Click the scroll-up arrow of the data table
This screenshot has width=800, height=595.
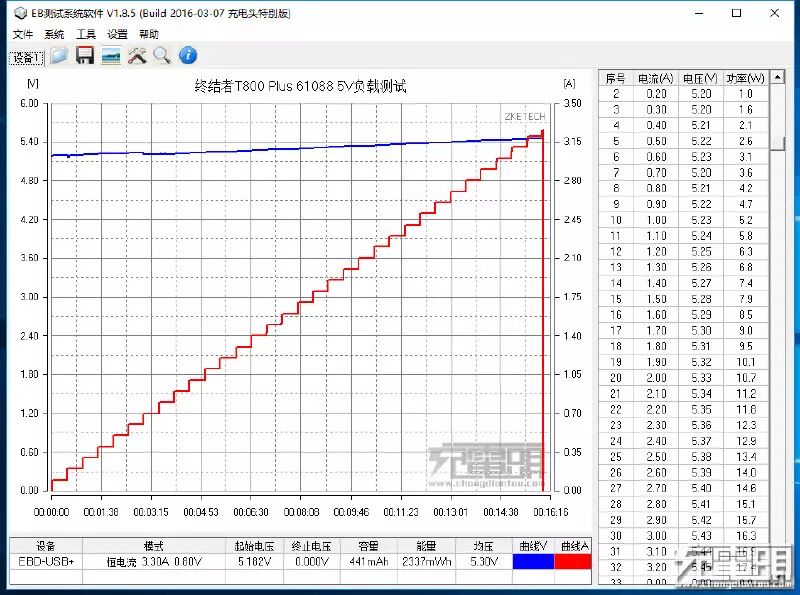pyautogui.click(x=777, y=78)
